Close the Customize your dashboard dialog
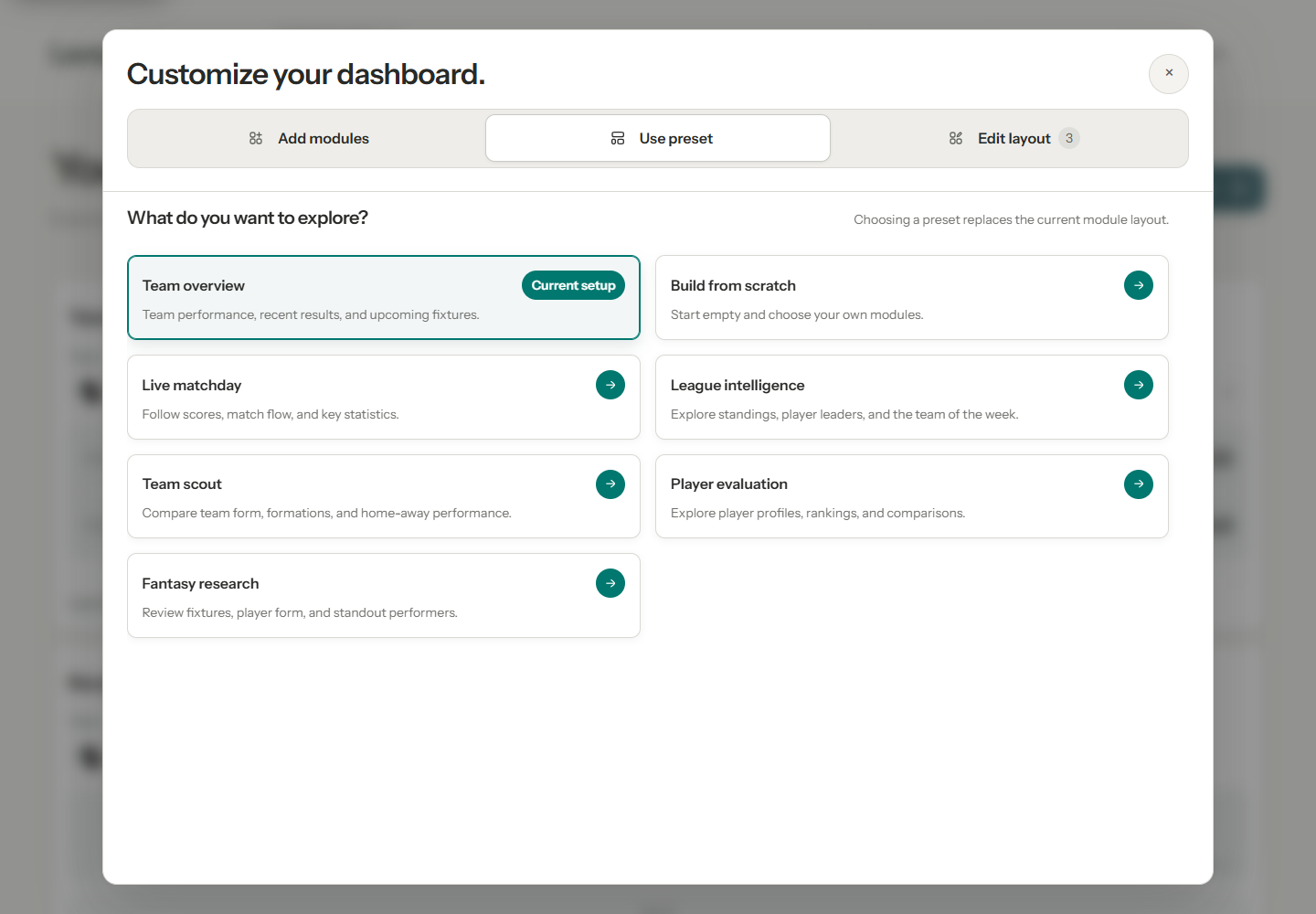Viewport: 1316px width, 914px height. tap(1169, 73)
